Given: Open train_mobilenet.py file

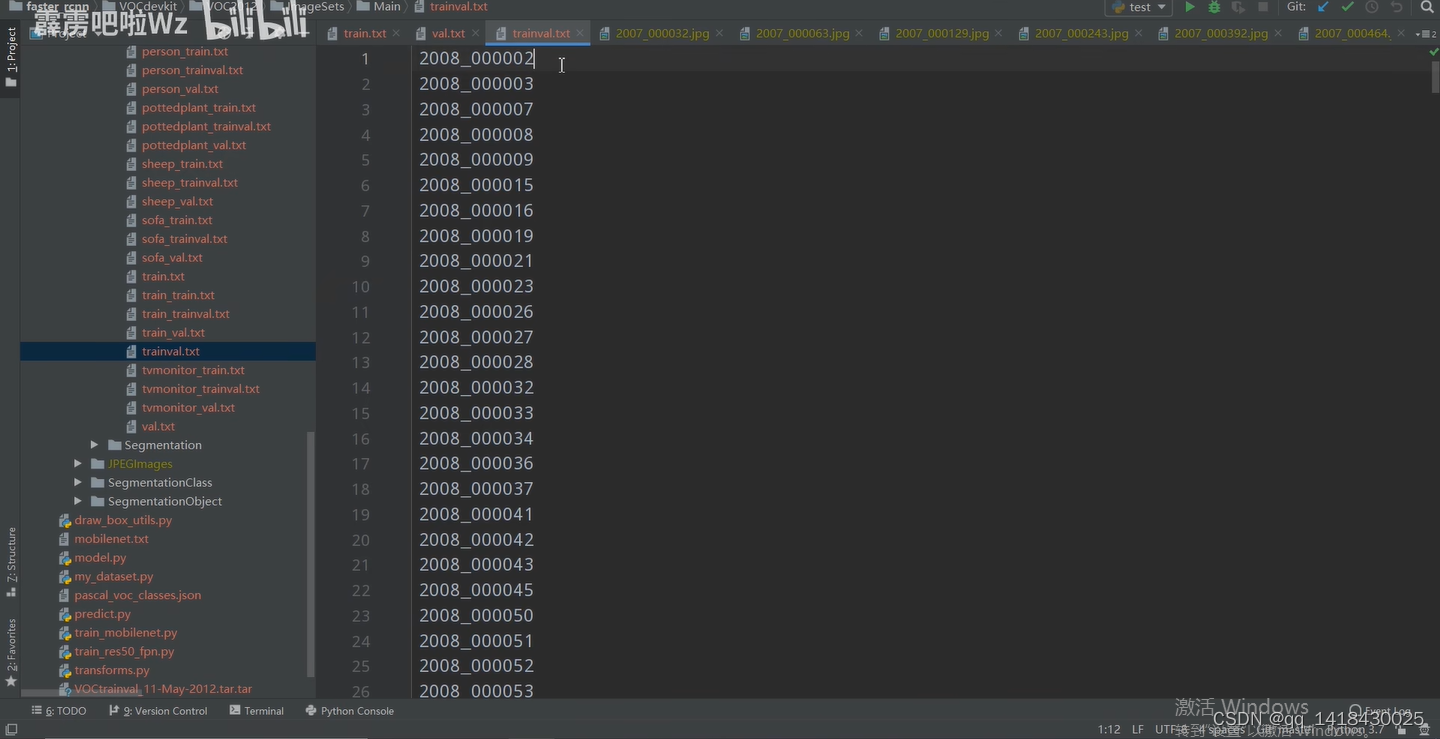Looking at the screenshot, I should tap(125, 633).
